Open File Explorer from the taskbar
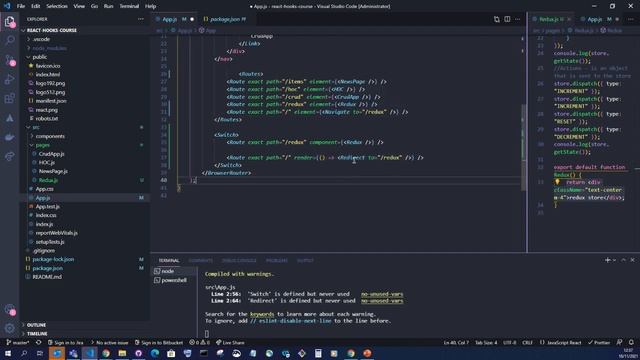This screenshot has width=640, height=360. tap(122, 353)
